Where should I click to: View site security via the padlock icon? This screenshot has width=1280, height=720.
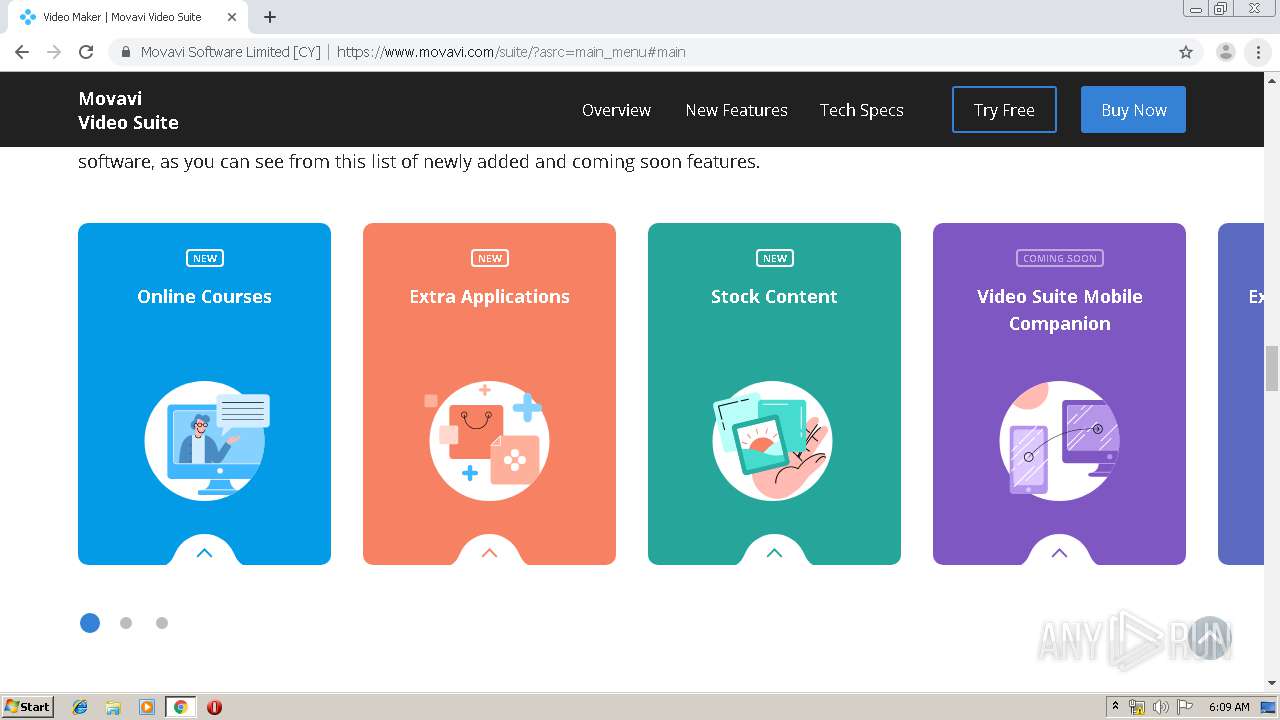126,52
